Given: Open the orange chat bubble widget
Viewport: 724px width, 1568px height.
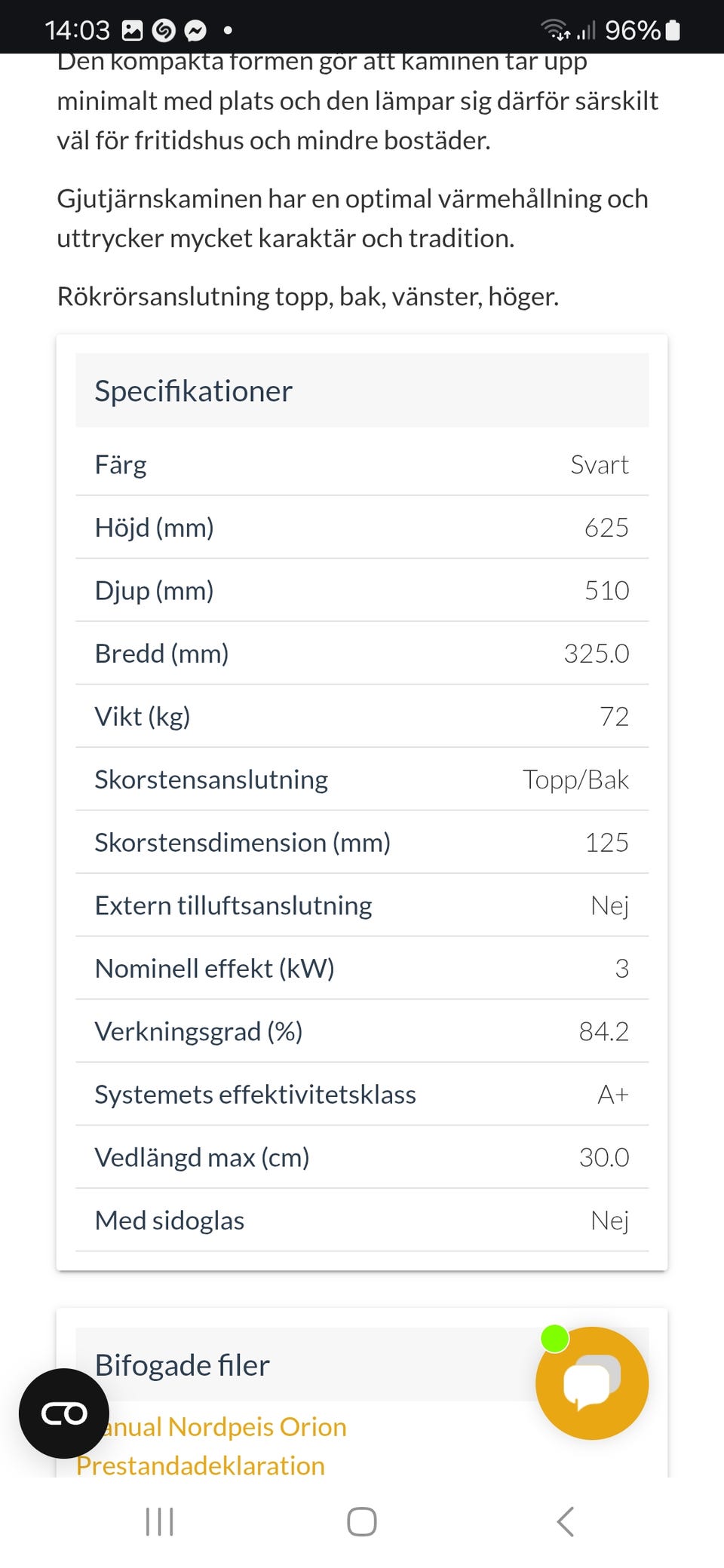Looking at the screenshot, I should point(592,1383).
